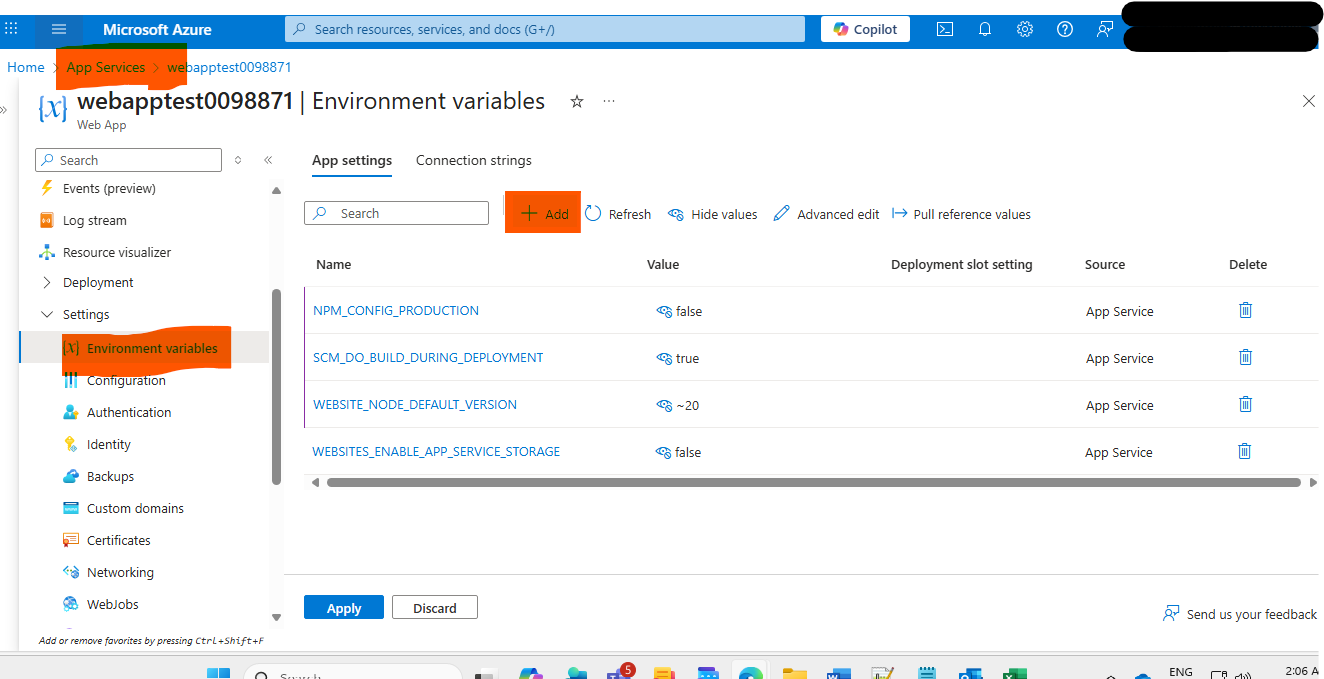Focus the app settings Search filter

coord(396,213)
